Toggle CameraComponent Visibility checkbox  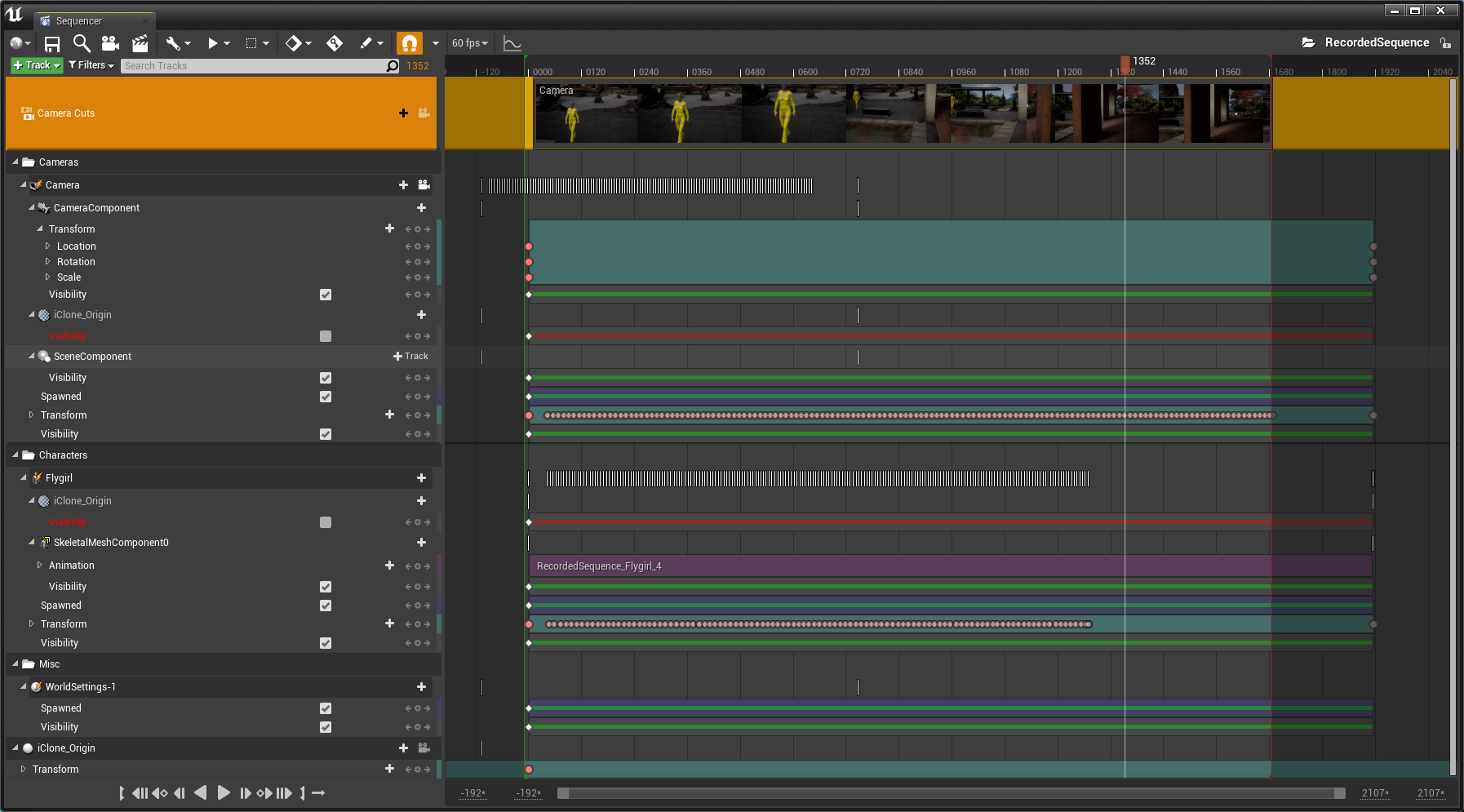tap(326, 295)
